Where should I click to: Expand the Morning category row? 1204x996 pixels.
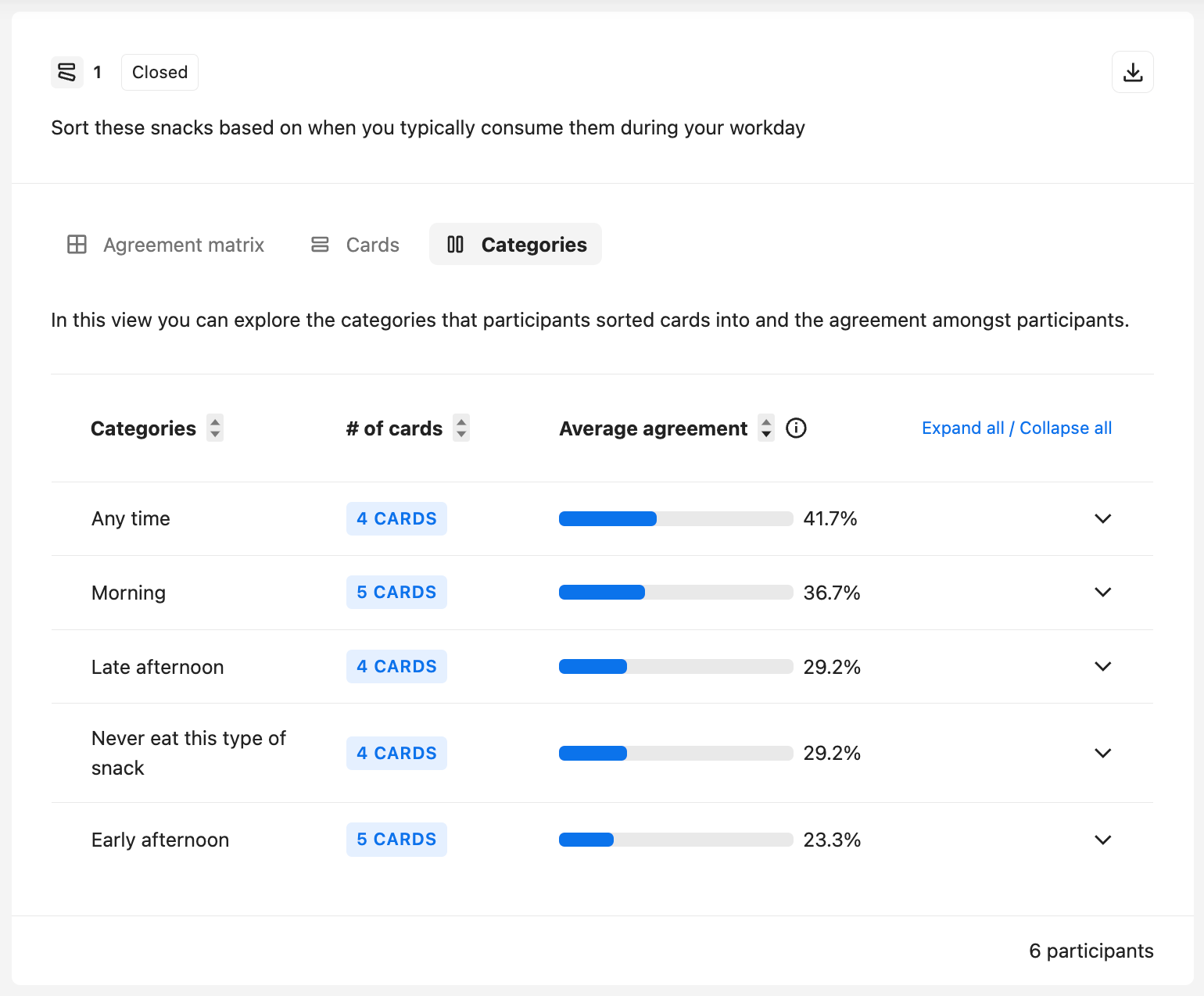click(x=1102, y=592)
